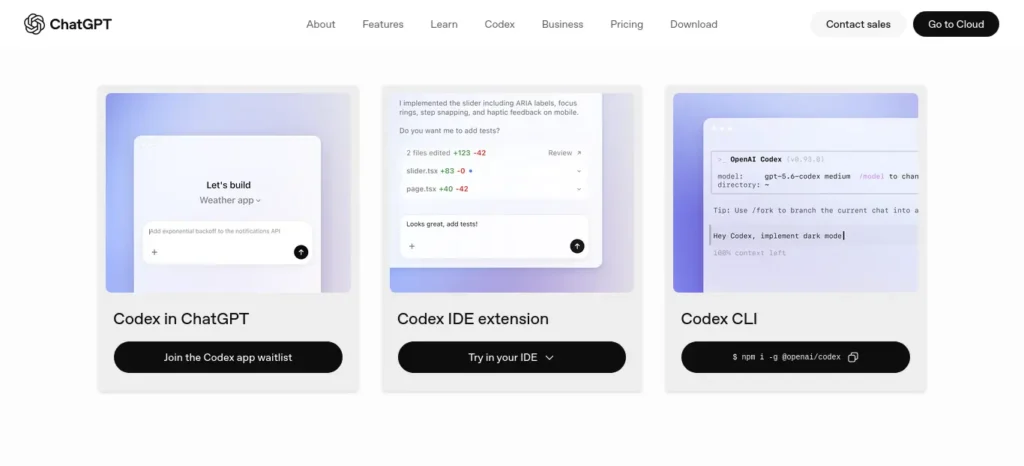
Task: Open the Features nav item
Action: [x=383, y=24]
